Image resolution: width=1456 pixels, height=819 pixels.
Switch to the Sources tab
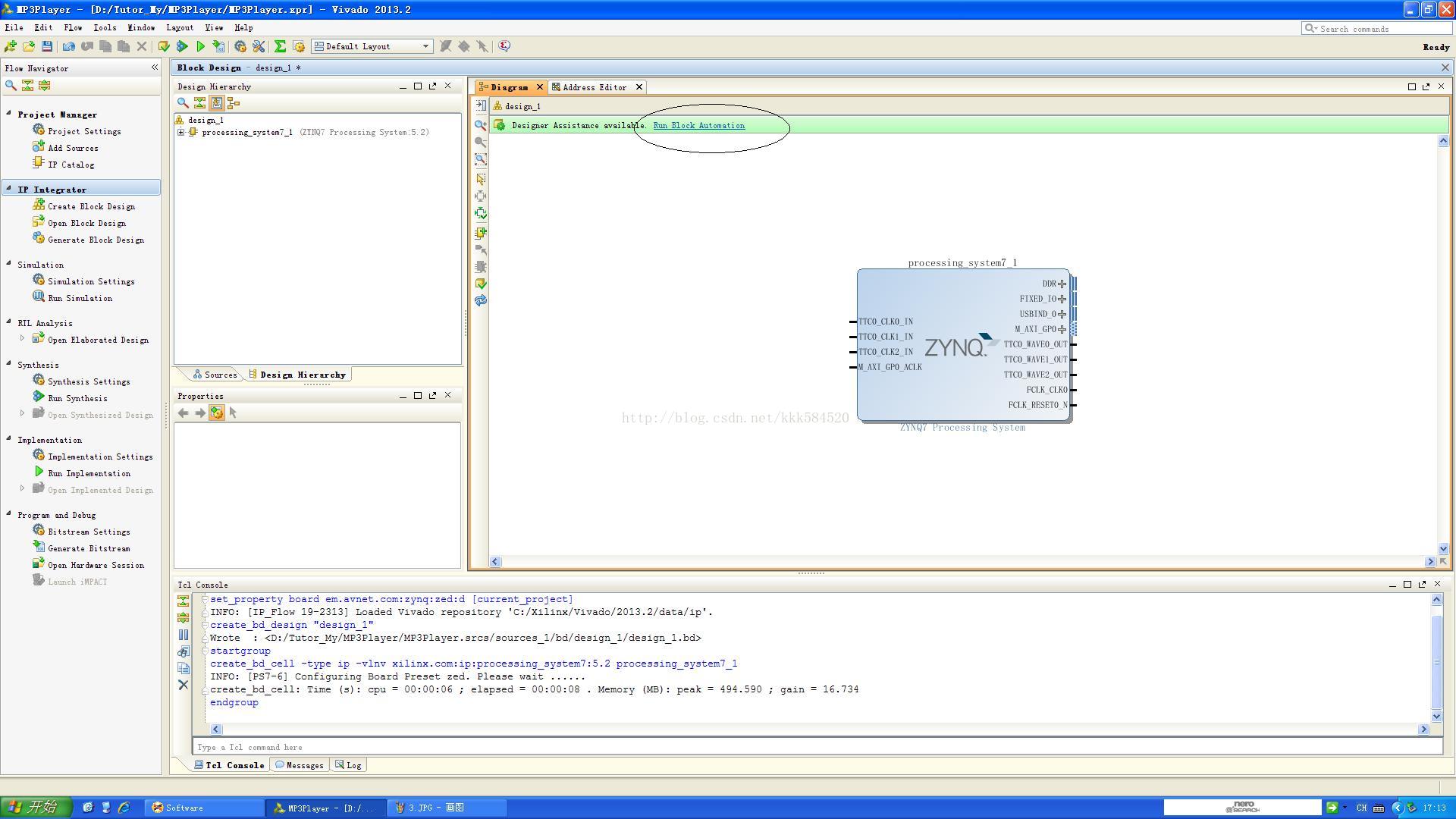coord(215,375)
